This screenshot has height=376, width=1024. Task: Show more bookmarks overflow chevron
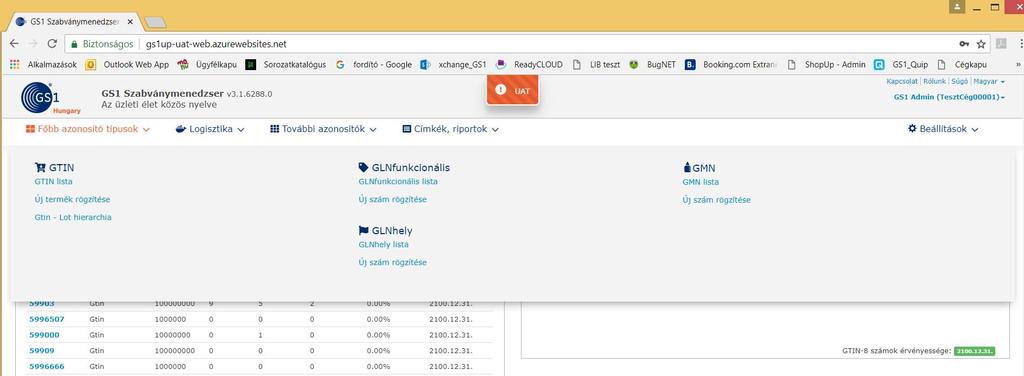(x=1018, y=65)
